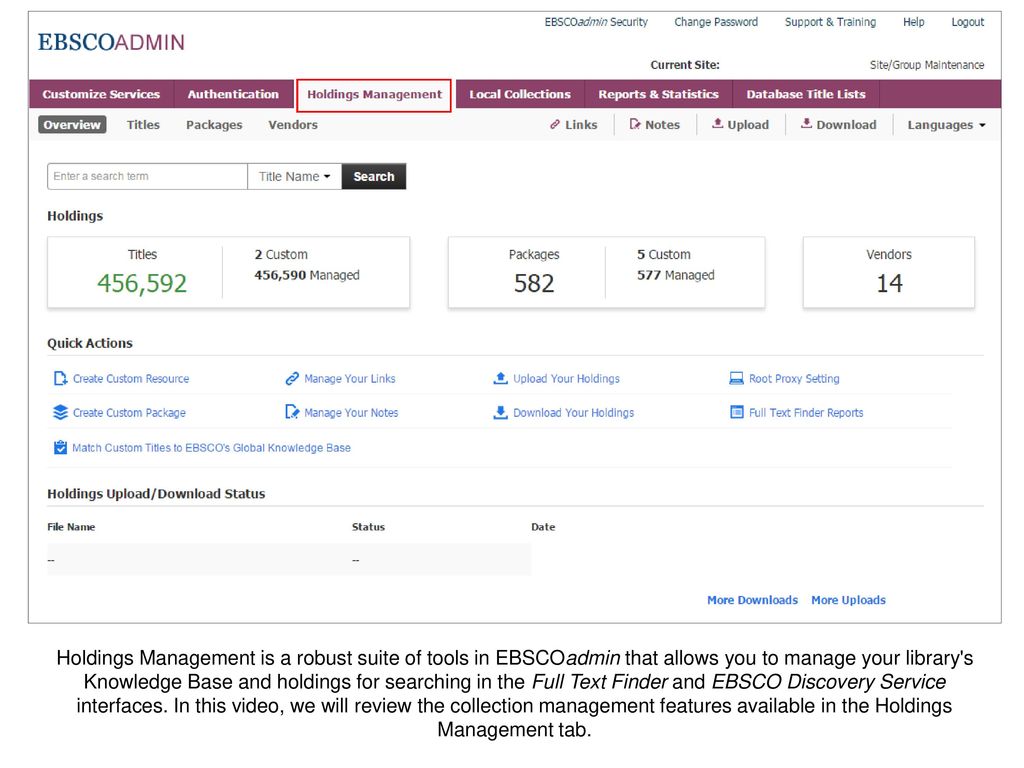Click the Full Text Finder Reports link text
This screenshot has width=1024, height=768.
(x=806, y=413)
